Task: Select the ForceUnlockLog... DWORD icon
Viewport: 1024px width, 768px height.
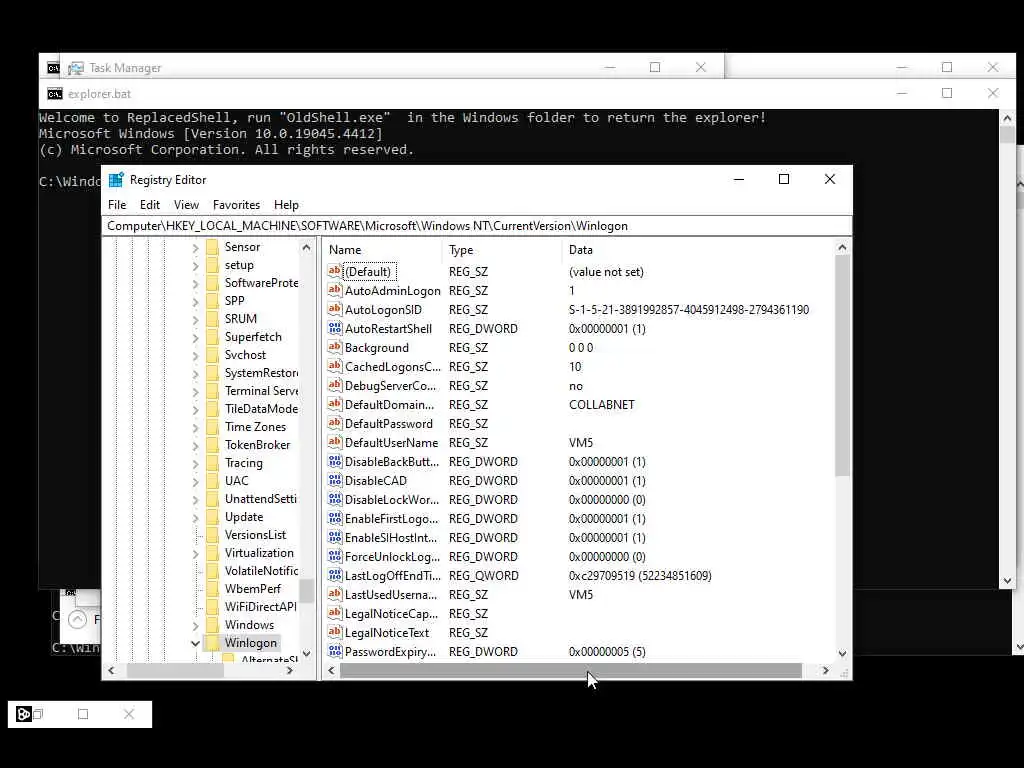Action: click(x=334, y=556)
